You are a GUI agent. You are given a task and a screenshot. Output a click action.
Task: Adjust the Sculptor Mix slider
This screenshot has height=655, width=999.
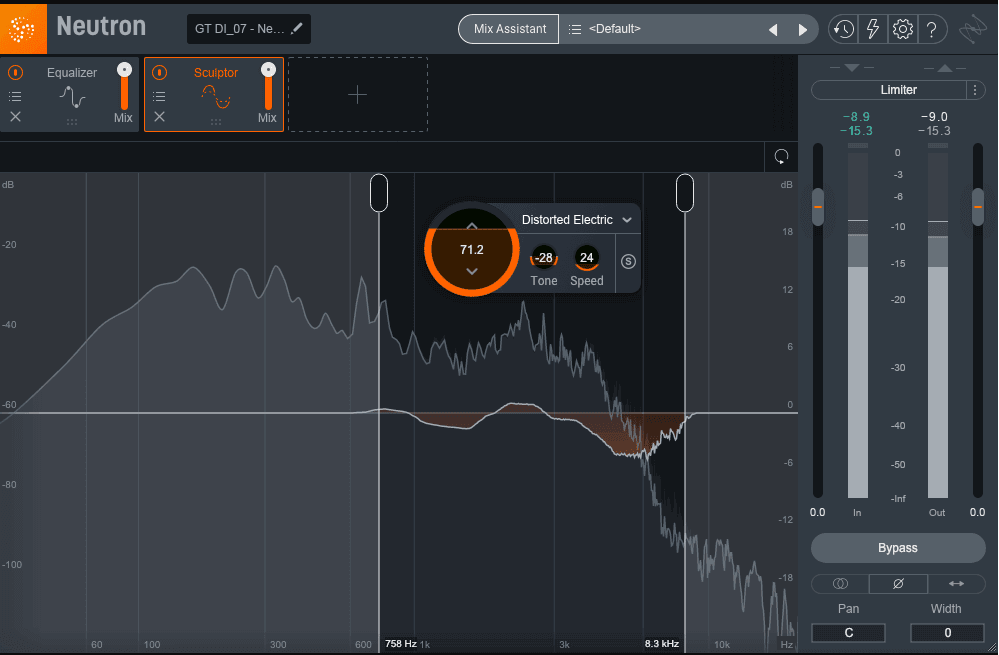coord(268,88)
